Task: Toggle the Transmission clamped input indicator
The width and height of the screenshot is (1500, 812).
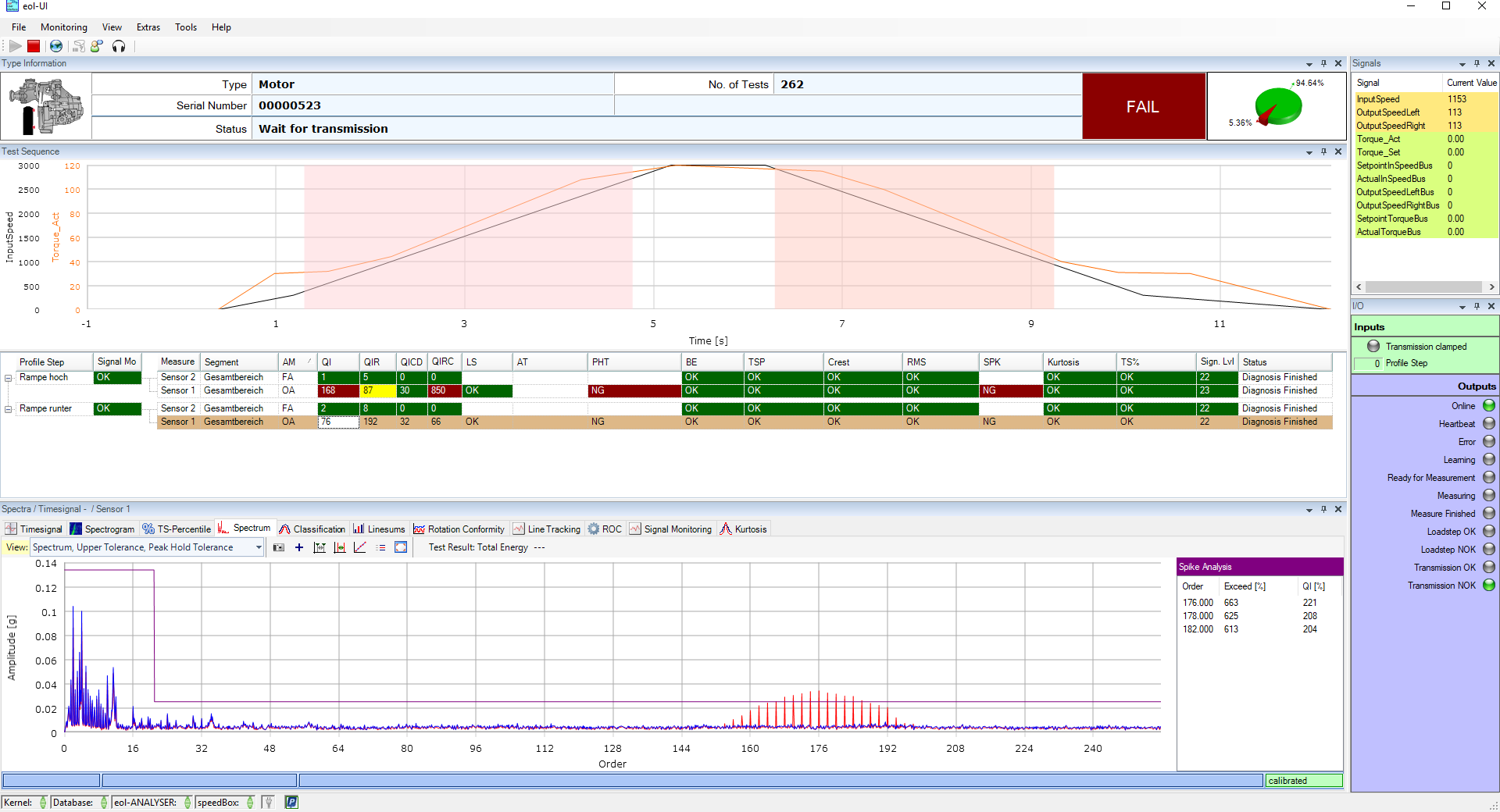Action: pyautogui.click(x=1373, y=347)
